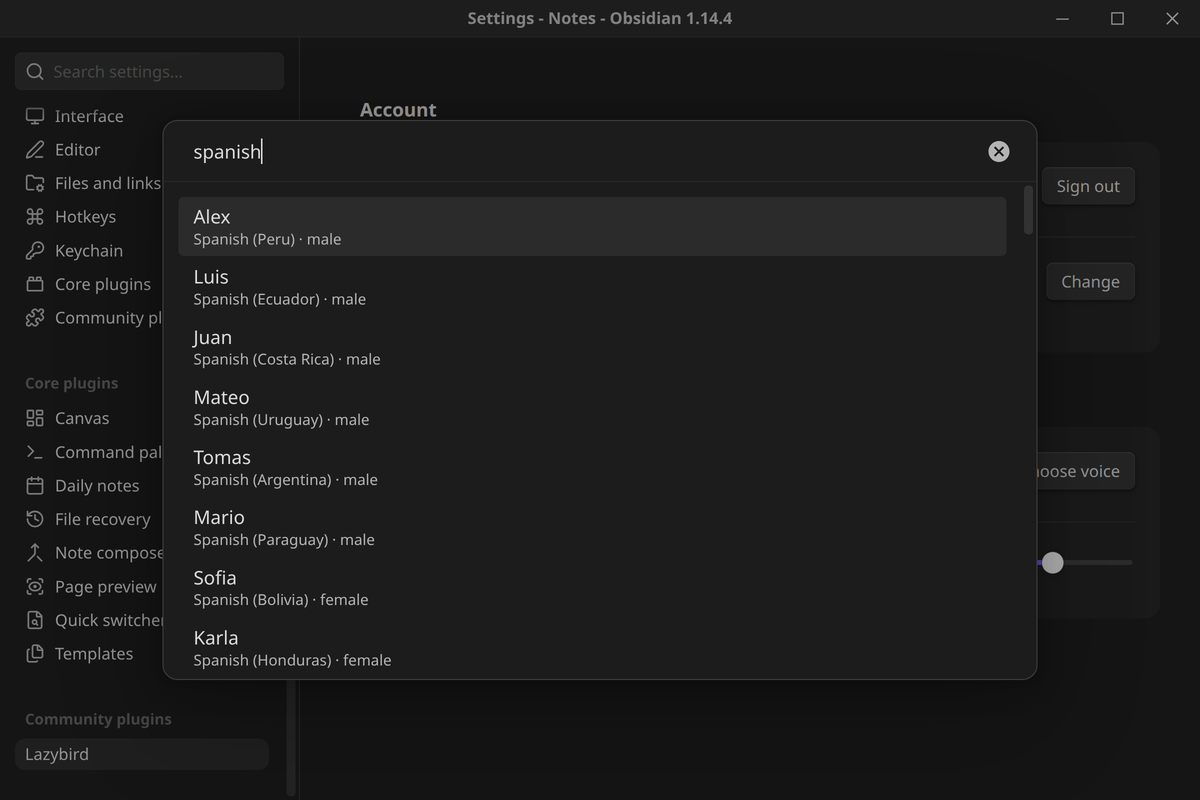Go to File recovery options
Viewport: 1200px width, 800px height.
102,519
